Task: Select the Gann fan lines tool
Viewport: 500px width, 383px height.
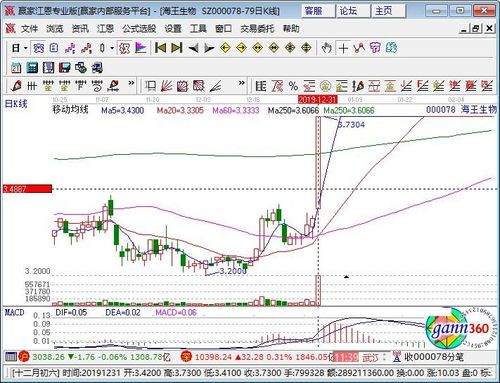Action: click(x=166, y=86)
